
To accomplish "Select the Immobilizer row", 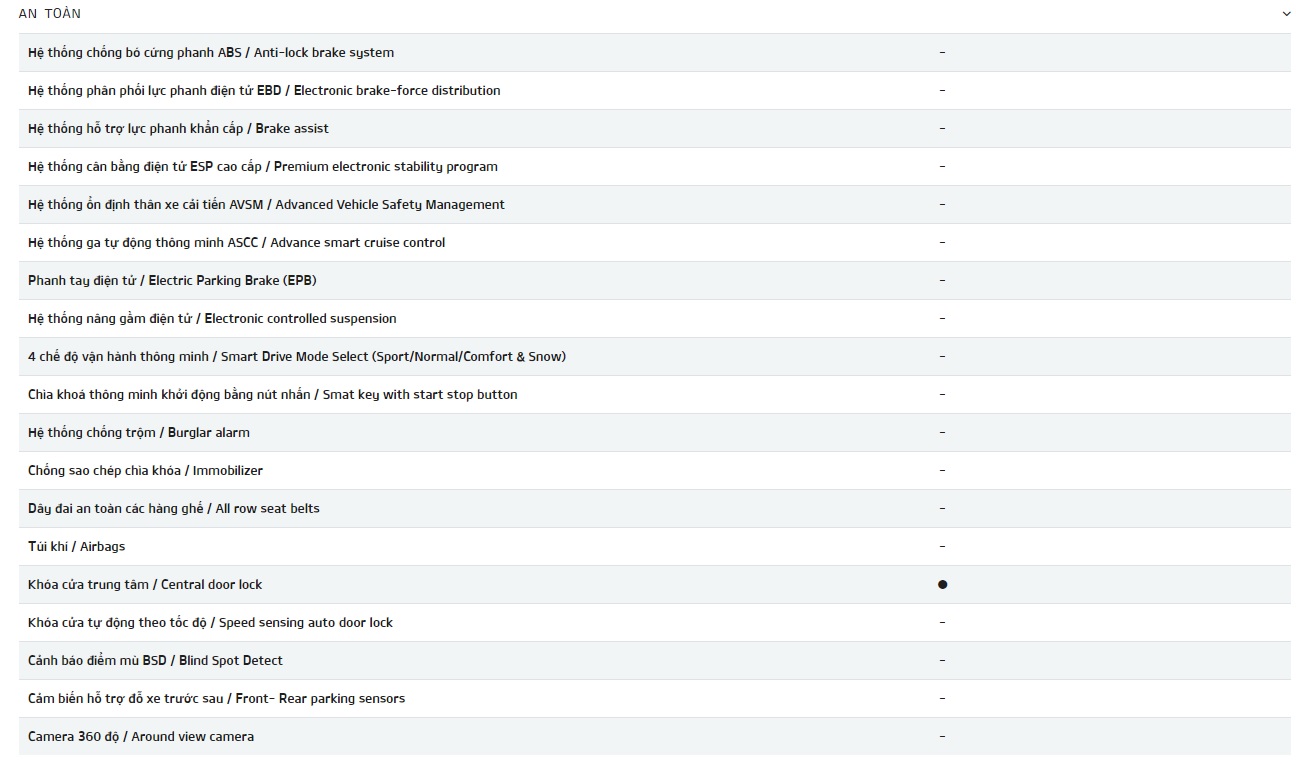I will point(654,470).
